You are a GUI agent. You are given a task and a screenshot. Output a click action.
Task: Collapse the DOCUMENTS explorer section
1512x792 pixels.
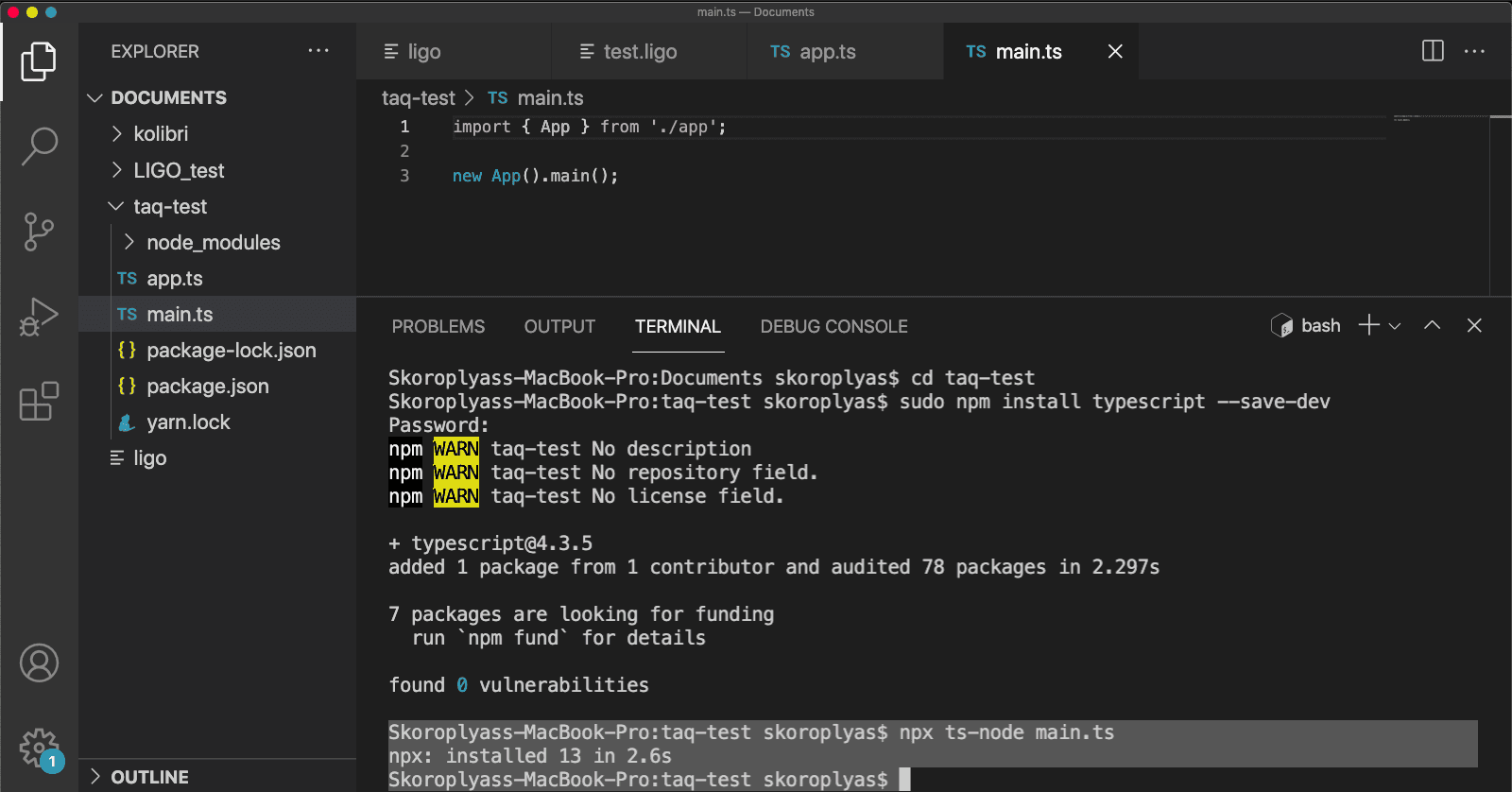click(94, 98)
